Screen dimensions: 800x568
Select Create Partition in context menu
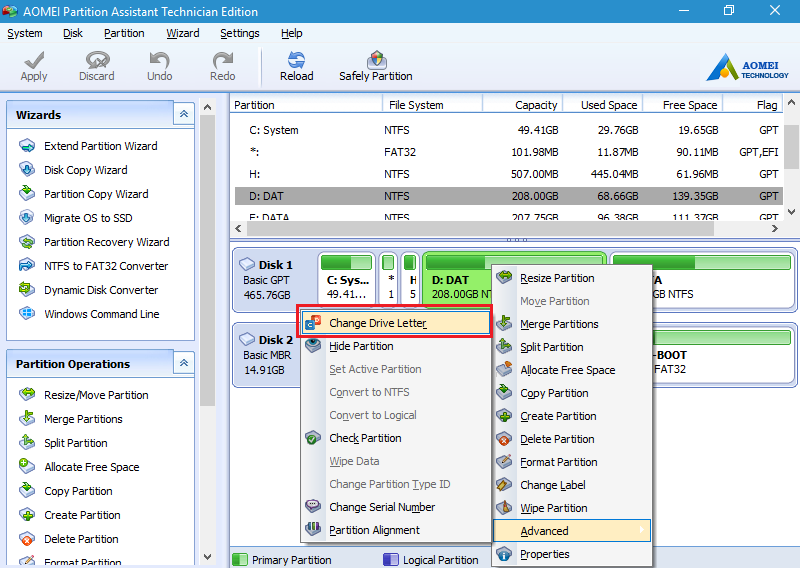(572, 416)
